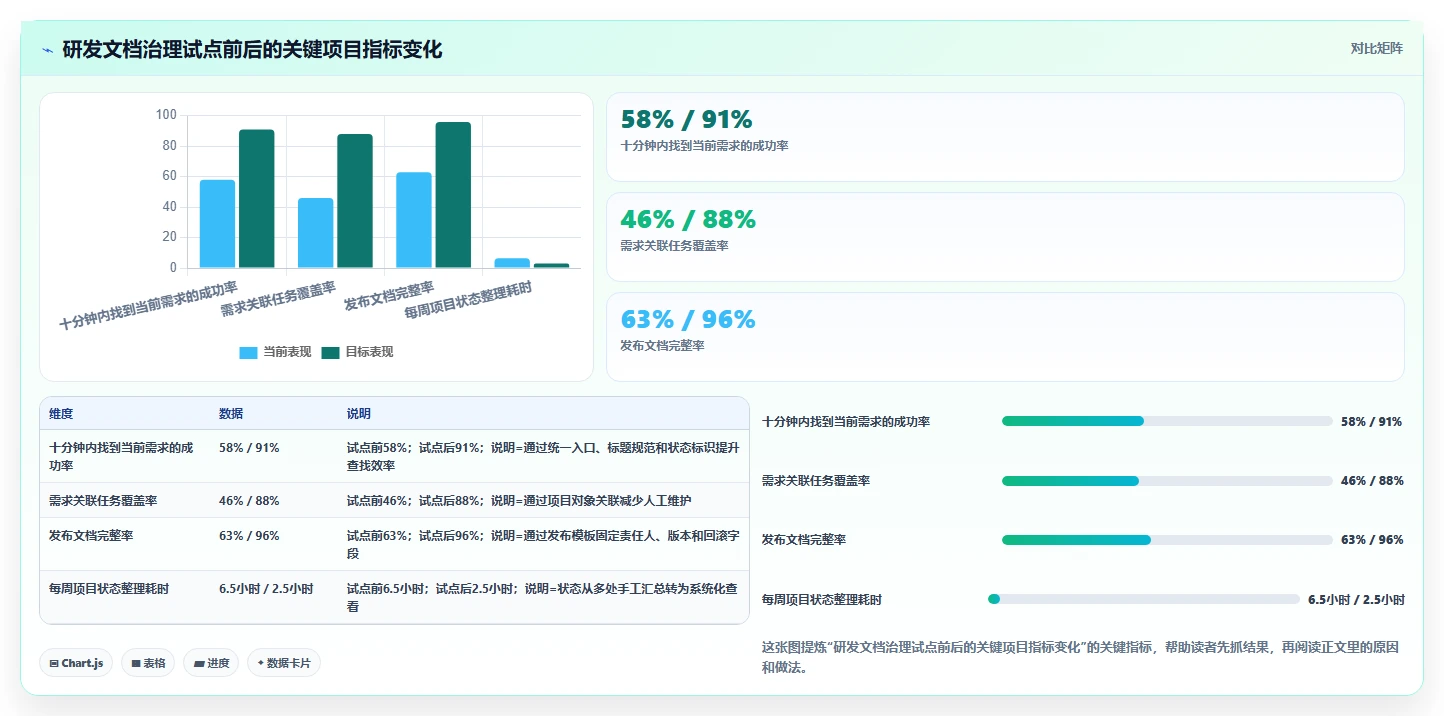Click the light blue 发布文档完整率 chart bar
The height and width of the screenshot is (716, 1444).
coord(414,220)
